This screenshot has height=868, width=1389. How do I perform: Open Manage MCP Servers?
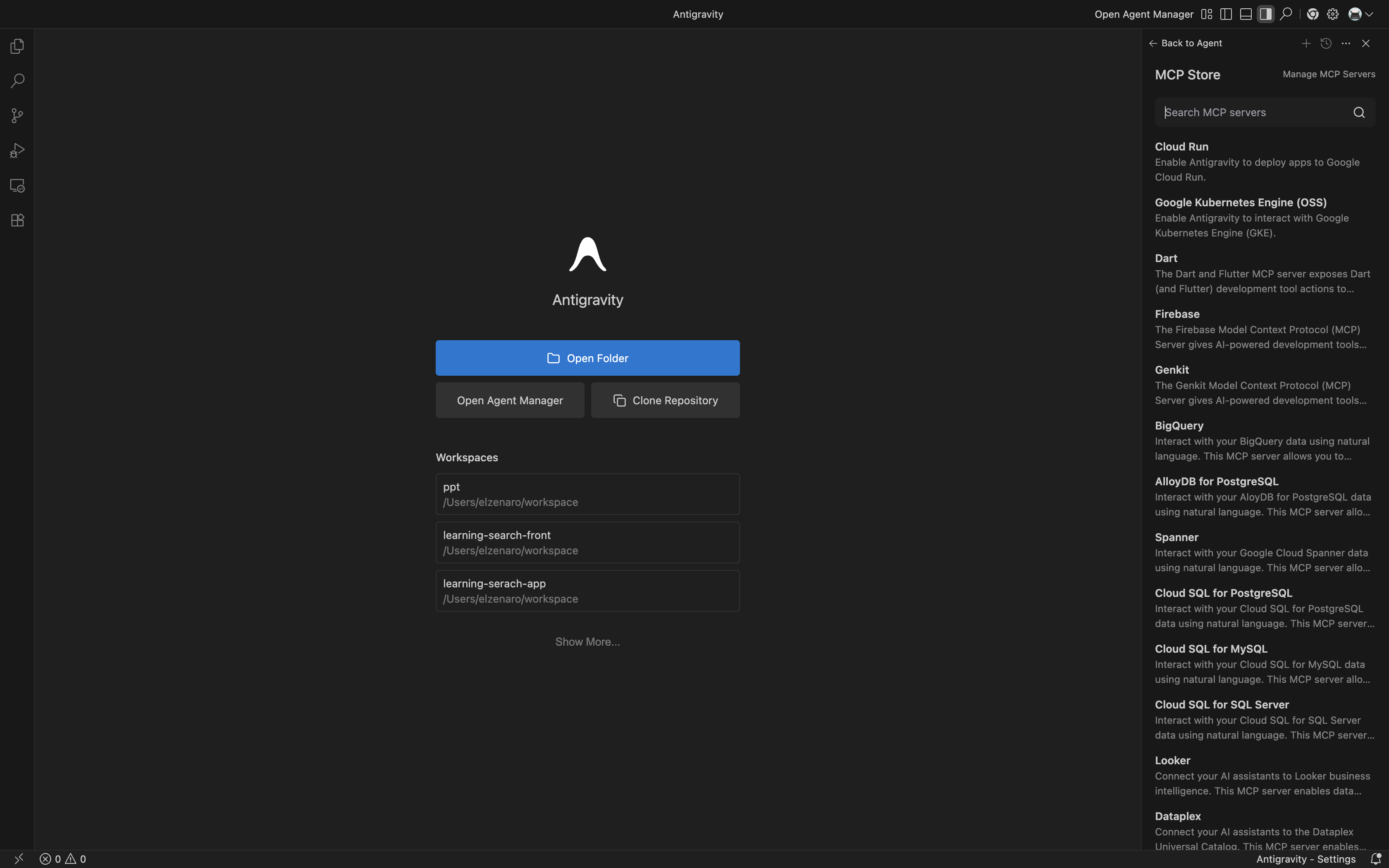(x=1329, y=74)
